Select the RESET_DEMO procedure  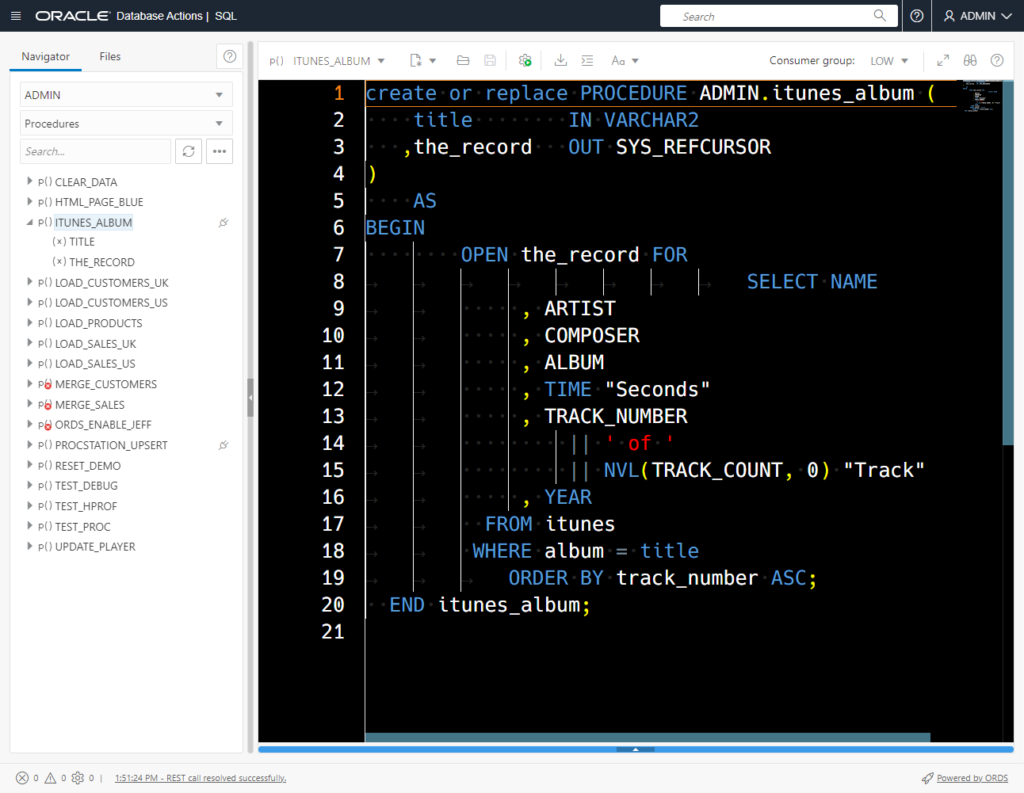tap(88, 466)
